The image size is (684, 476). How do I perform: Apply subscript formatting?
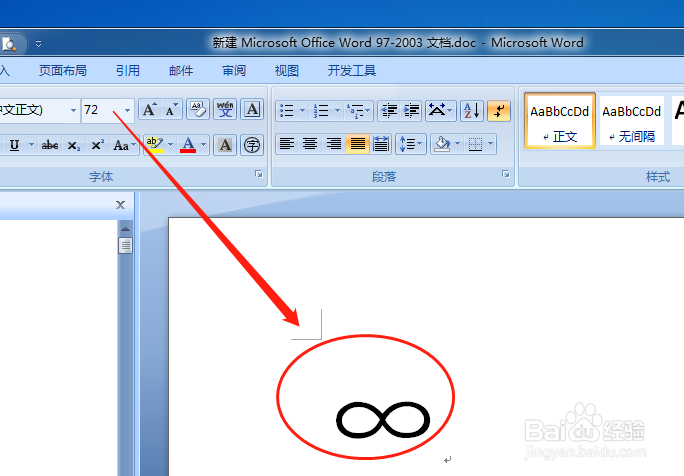click(x=73, y=145)
